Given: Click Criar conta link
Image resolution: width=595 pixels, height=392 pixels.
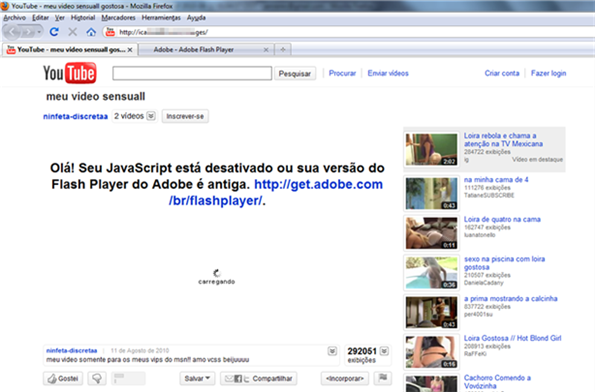Looking at the screenshot, I should 502,73.
